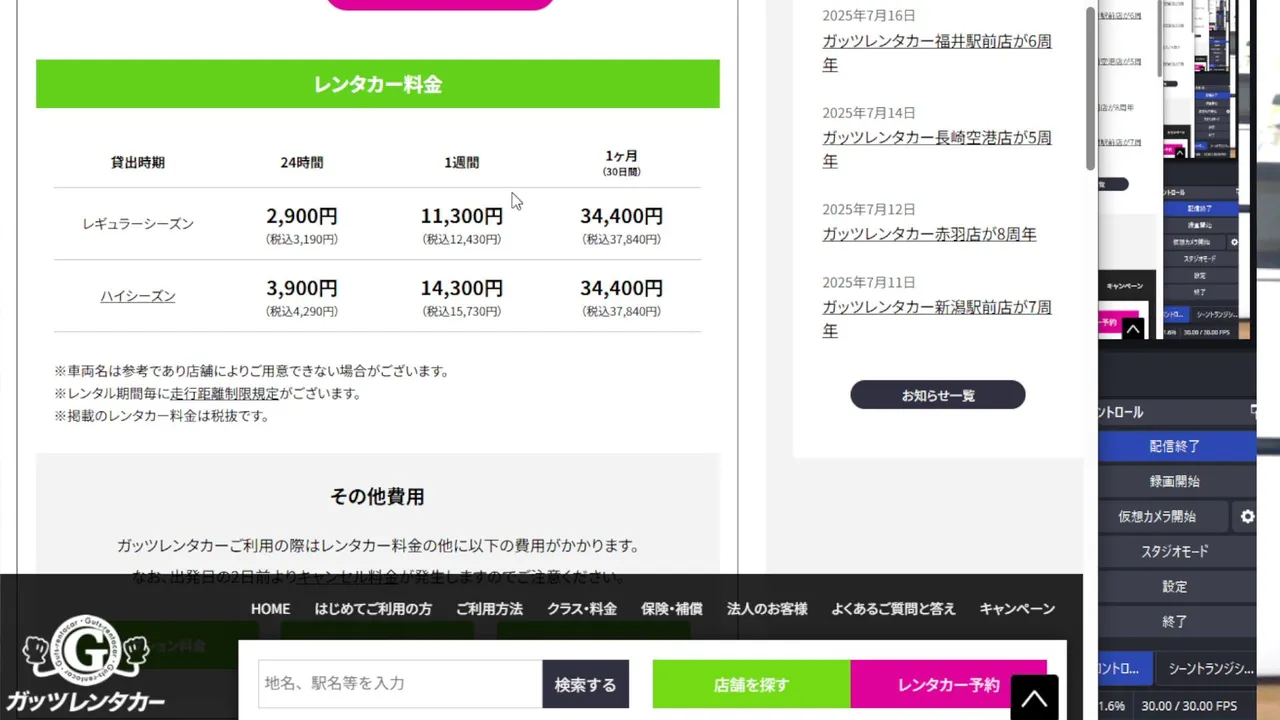Click the regular season 11,300円 price
The height and width of the screenshot is (720, 1280).
click(x=462, y=216)
